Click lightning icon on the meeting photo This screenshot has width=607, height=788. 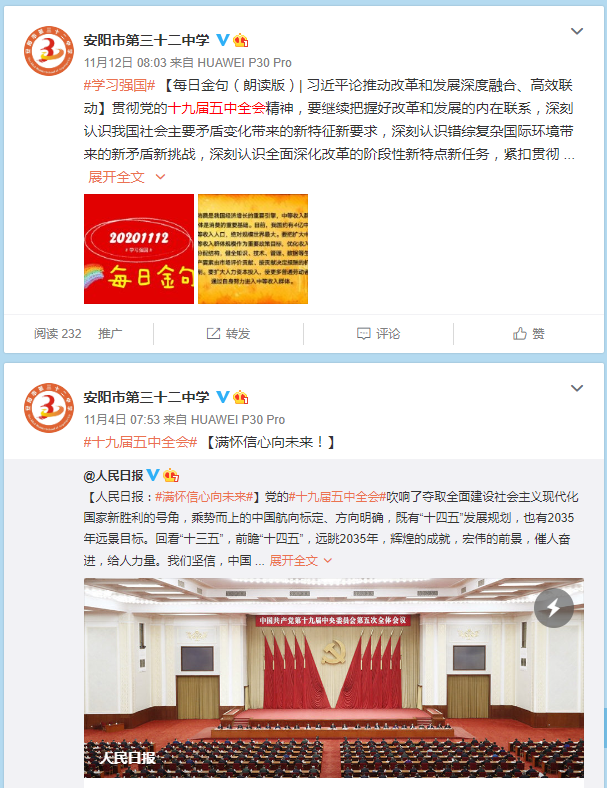(x=554, y=608)
